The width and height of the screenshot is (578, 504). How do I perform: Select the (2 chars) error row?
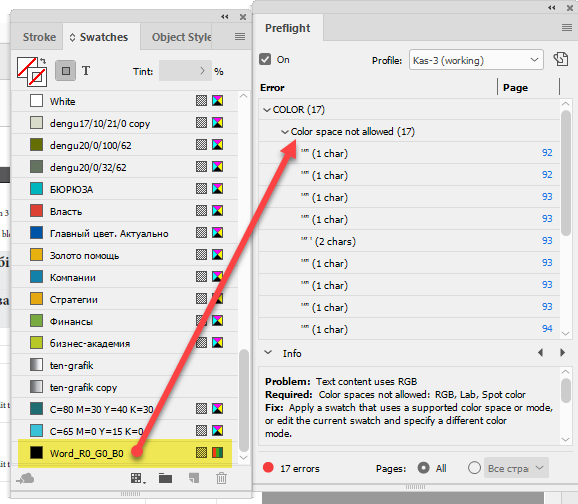point(409,241)
